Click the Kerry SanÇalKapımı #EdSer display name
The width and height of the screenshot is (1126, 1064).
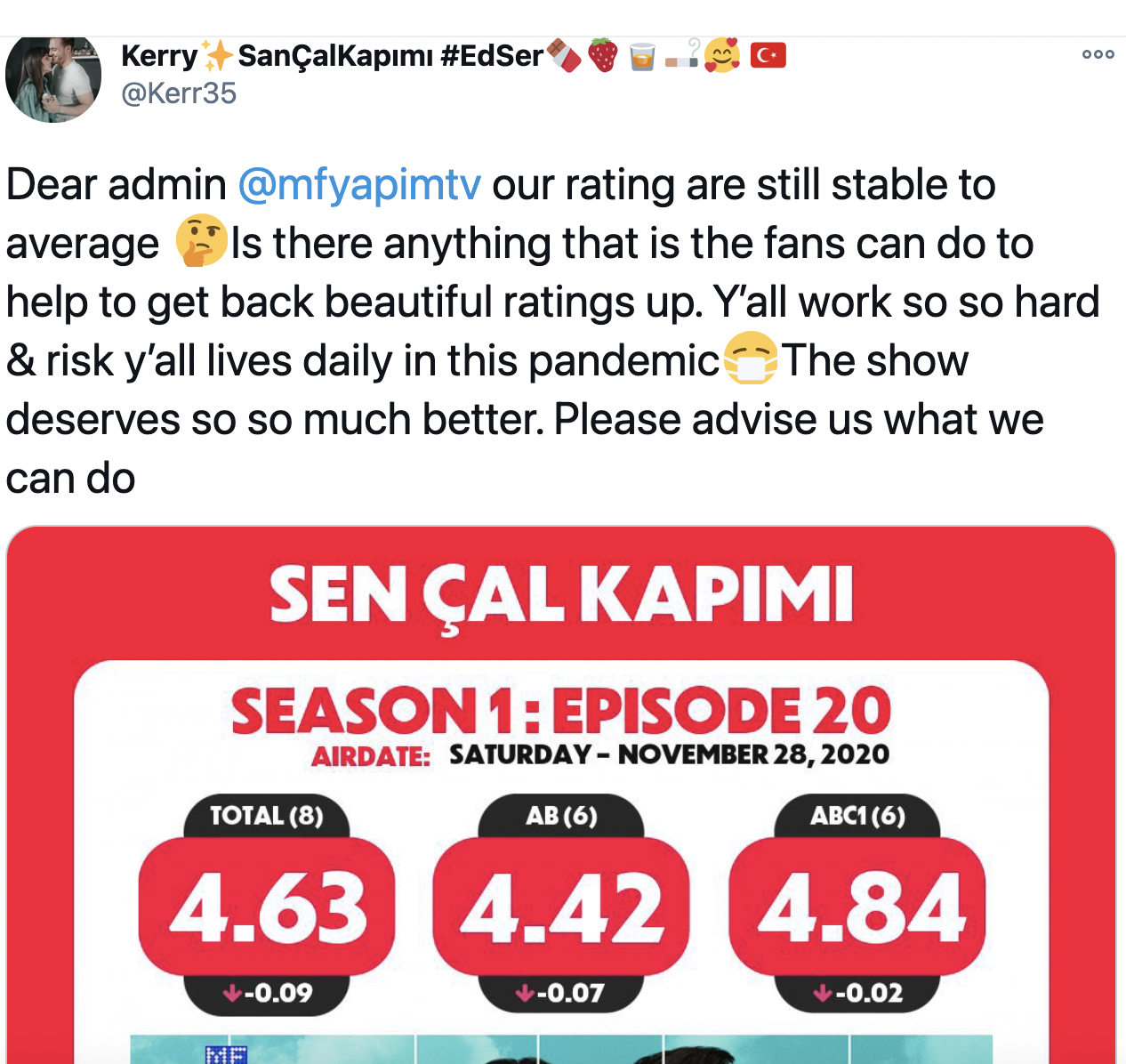[332, 56]
